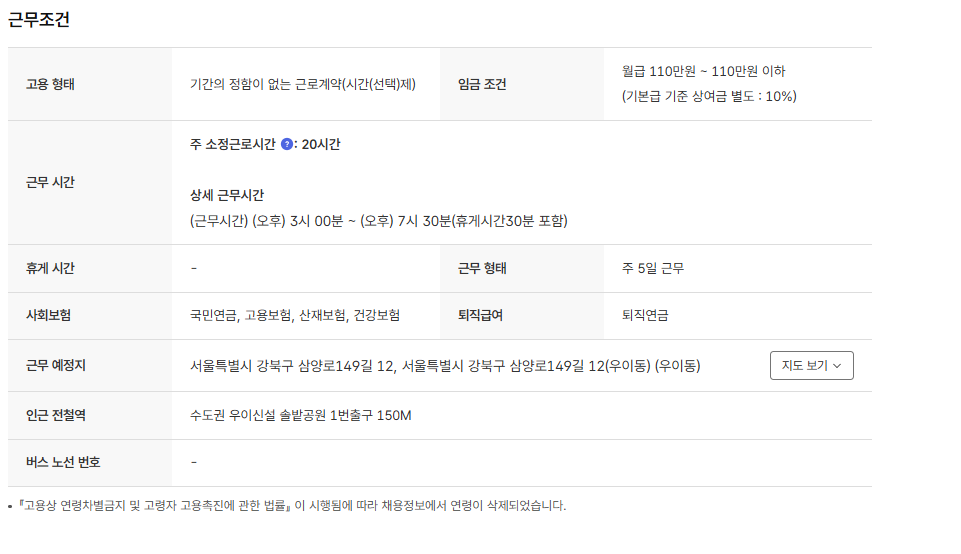Click the 월급 110만원 salary text
Image resolution: width=961 pixels, height=554 pixels.
click(x=703, y=72)
